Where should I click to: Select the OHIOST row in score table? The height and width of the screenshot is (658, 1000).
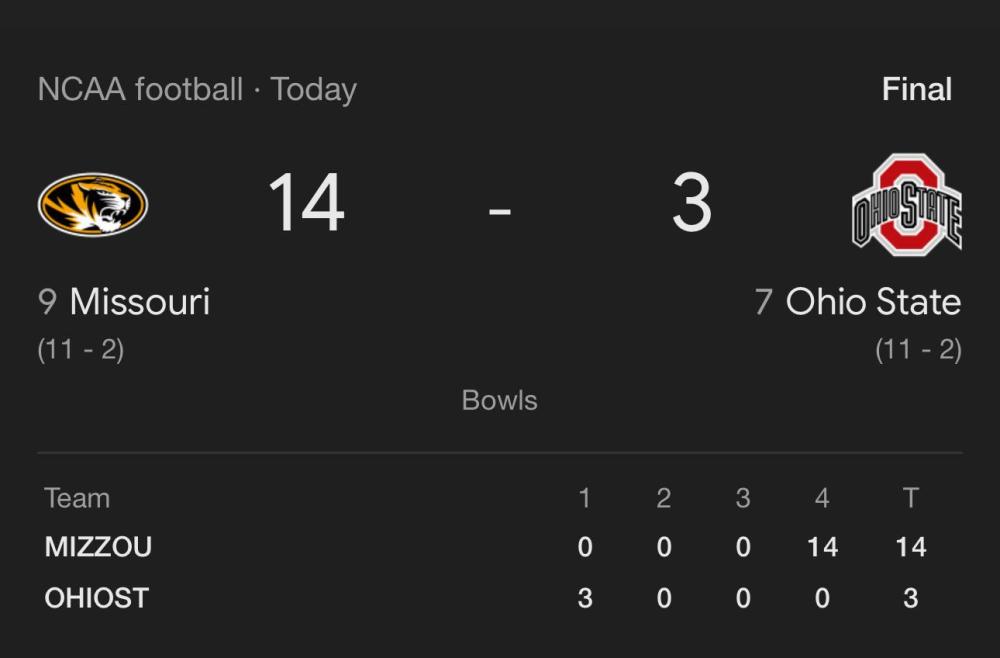coord(500,598)
